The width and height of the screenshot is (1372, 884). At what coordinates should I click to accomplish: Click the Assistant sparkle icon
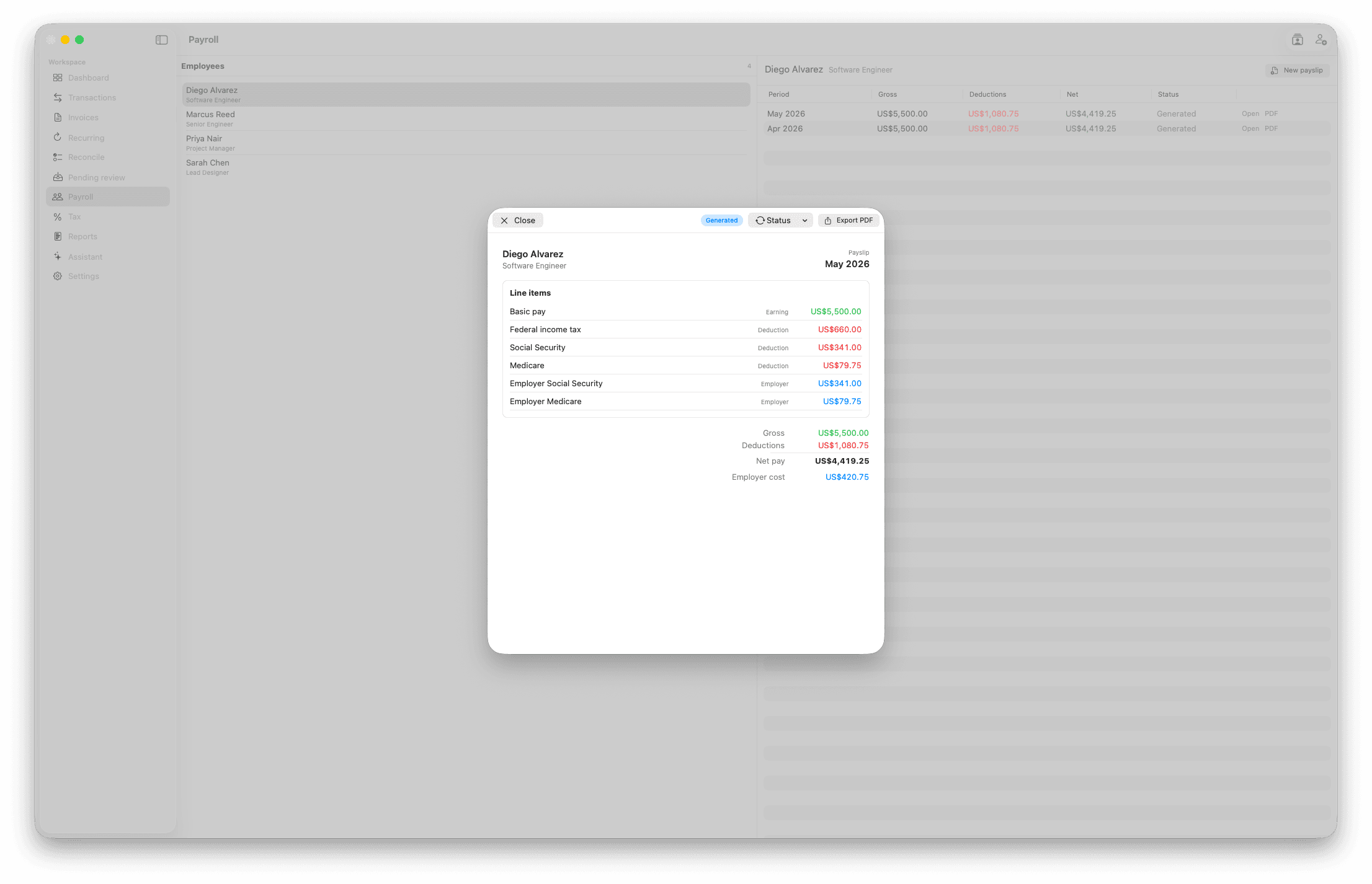point(58,256)
